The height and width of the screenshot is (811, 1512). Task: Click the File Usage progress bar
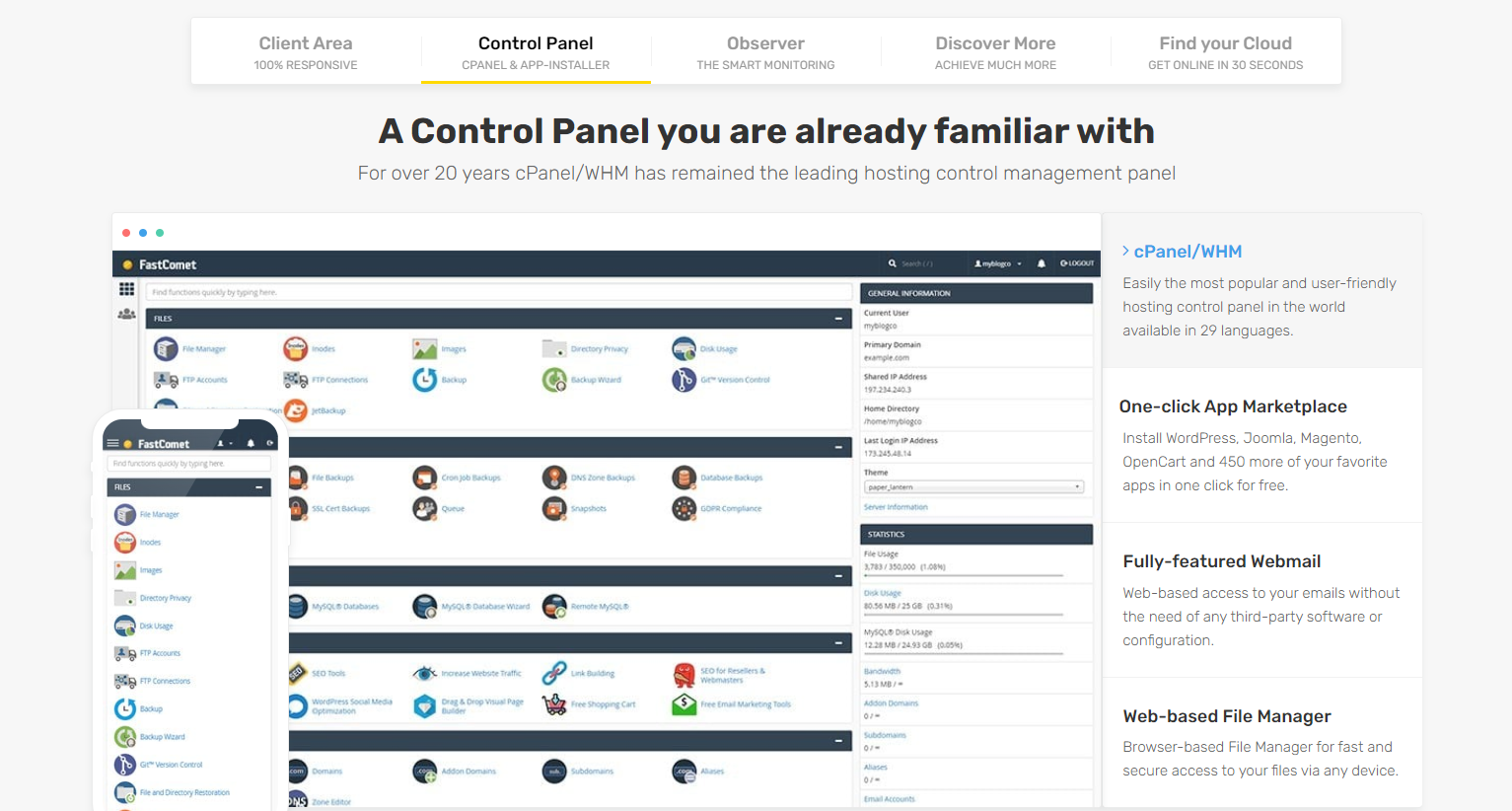[x=964, y=575]
